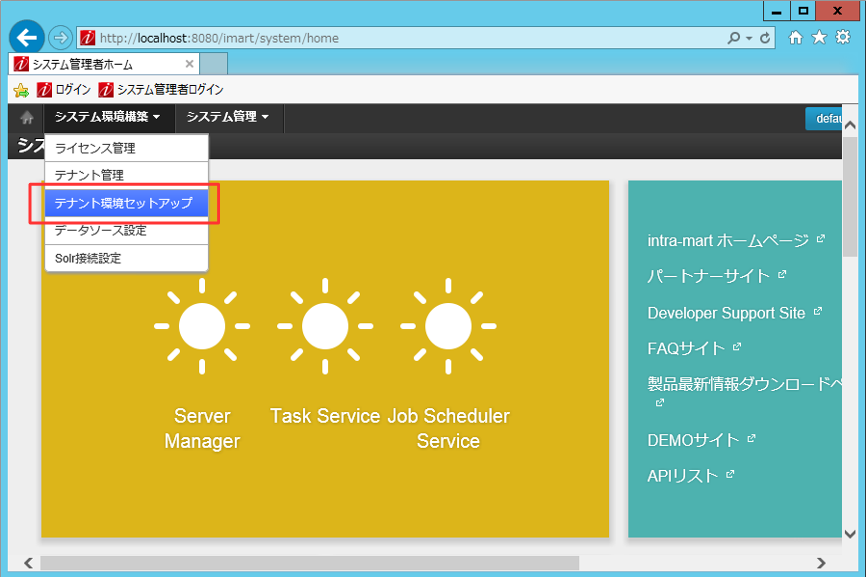Click the horizontal scrollbar thumb
Image resolution: width=866 pixels, height=577 pixels.
coord(309,563)
